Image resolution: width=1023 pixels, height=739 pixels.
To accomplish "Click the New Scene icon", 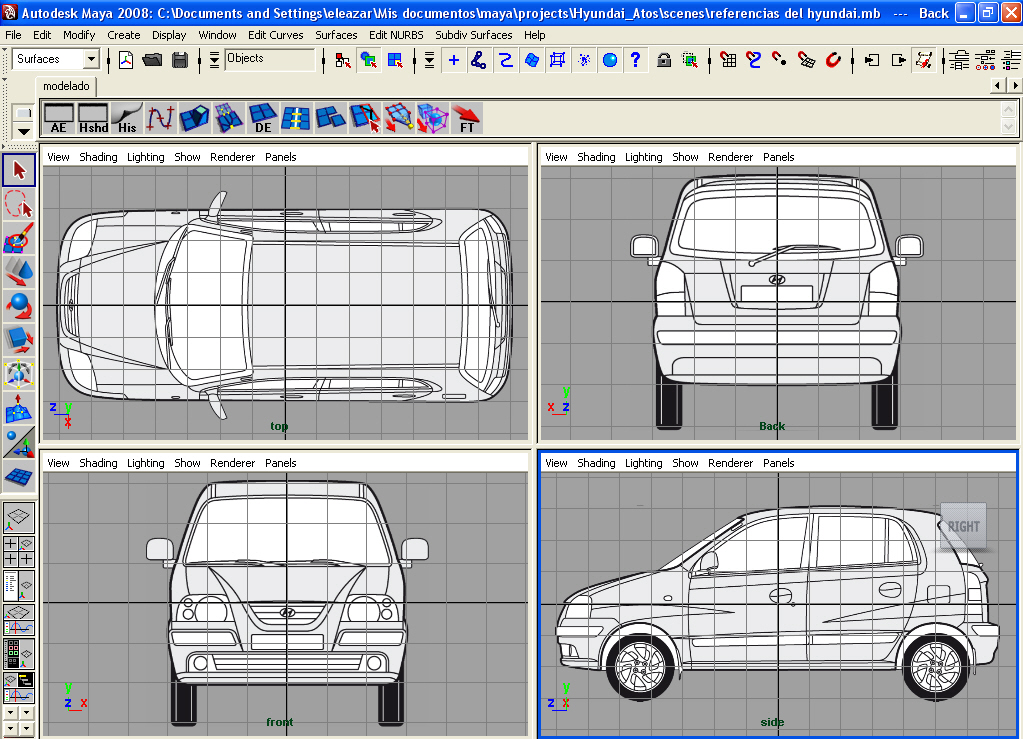I will pyautogui.click(x=126, y=60).
